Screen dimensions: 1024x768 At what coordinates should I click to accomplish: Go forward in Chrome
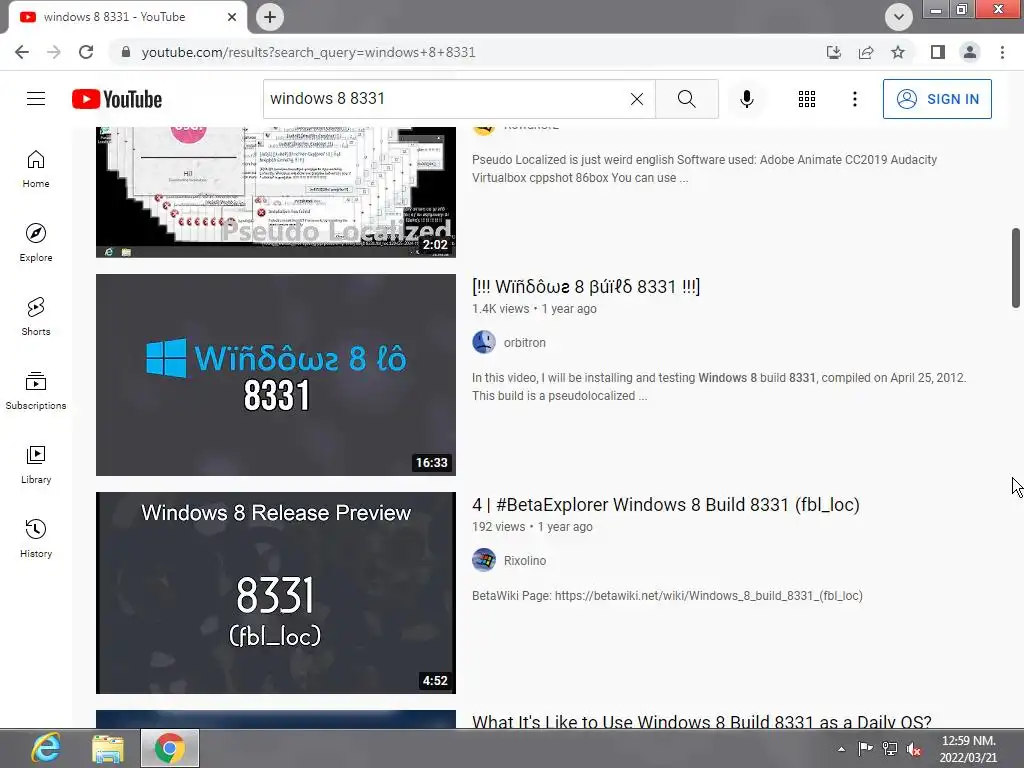pyautogui.click(x=54, y=52)
